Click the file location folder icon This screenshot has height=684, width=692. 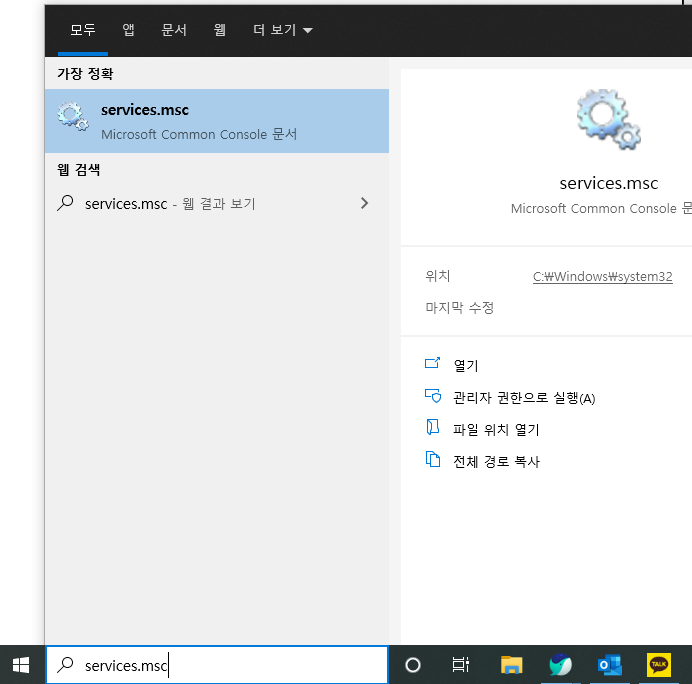click(x=432, y=427)
